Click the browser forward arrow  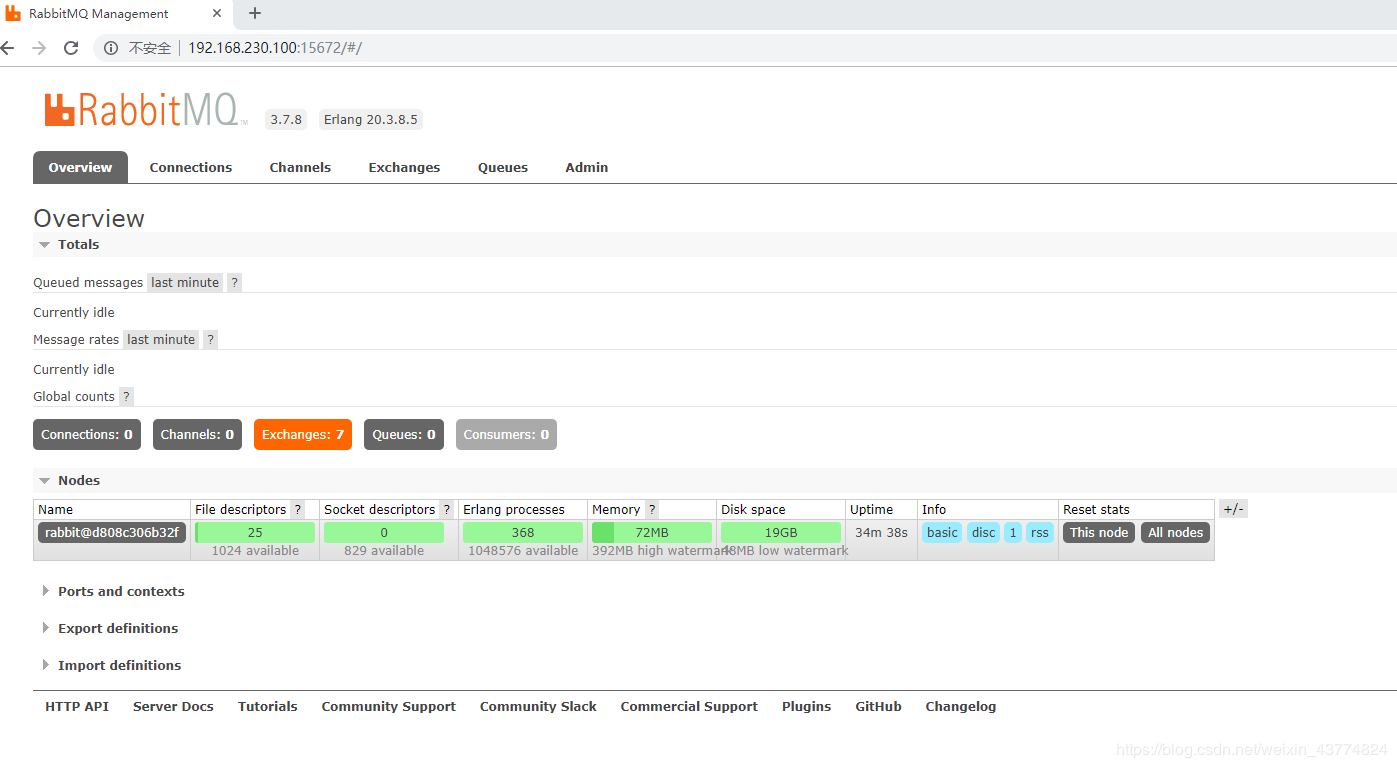pyautogui.click(x=39, y=48)
